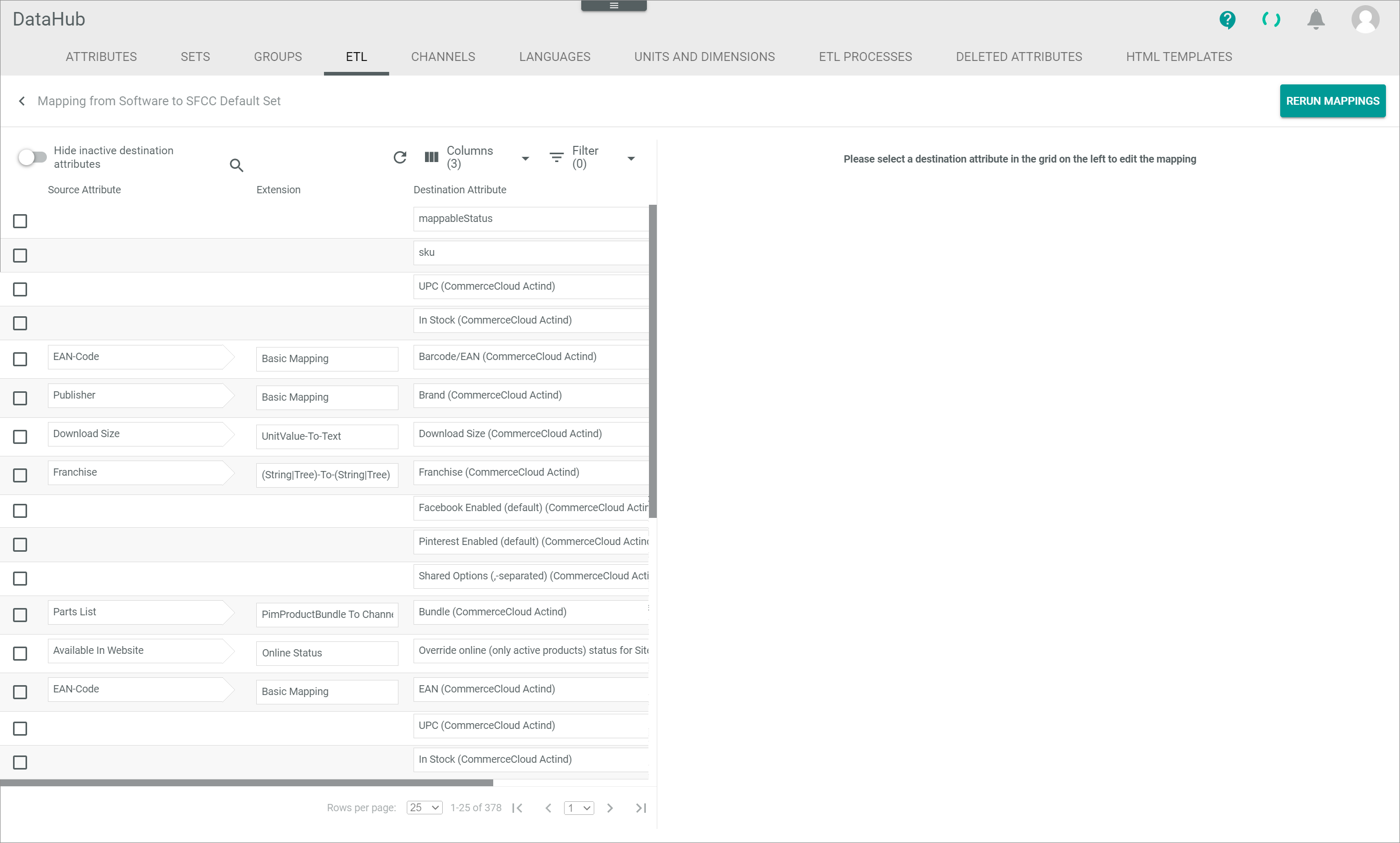Select Available In Website source field
Screen dimensions: 1400x843
pos(141,651)
